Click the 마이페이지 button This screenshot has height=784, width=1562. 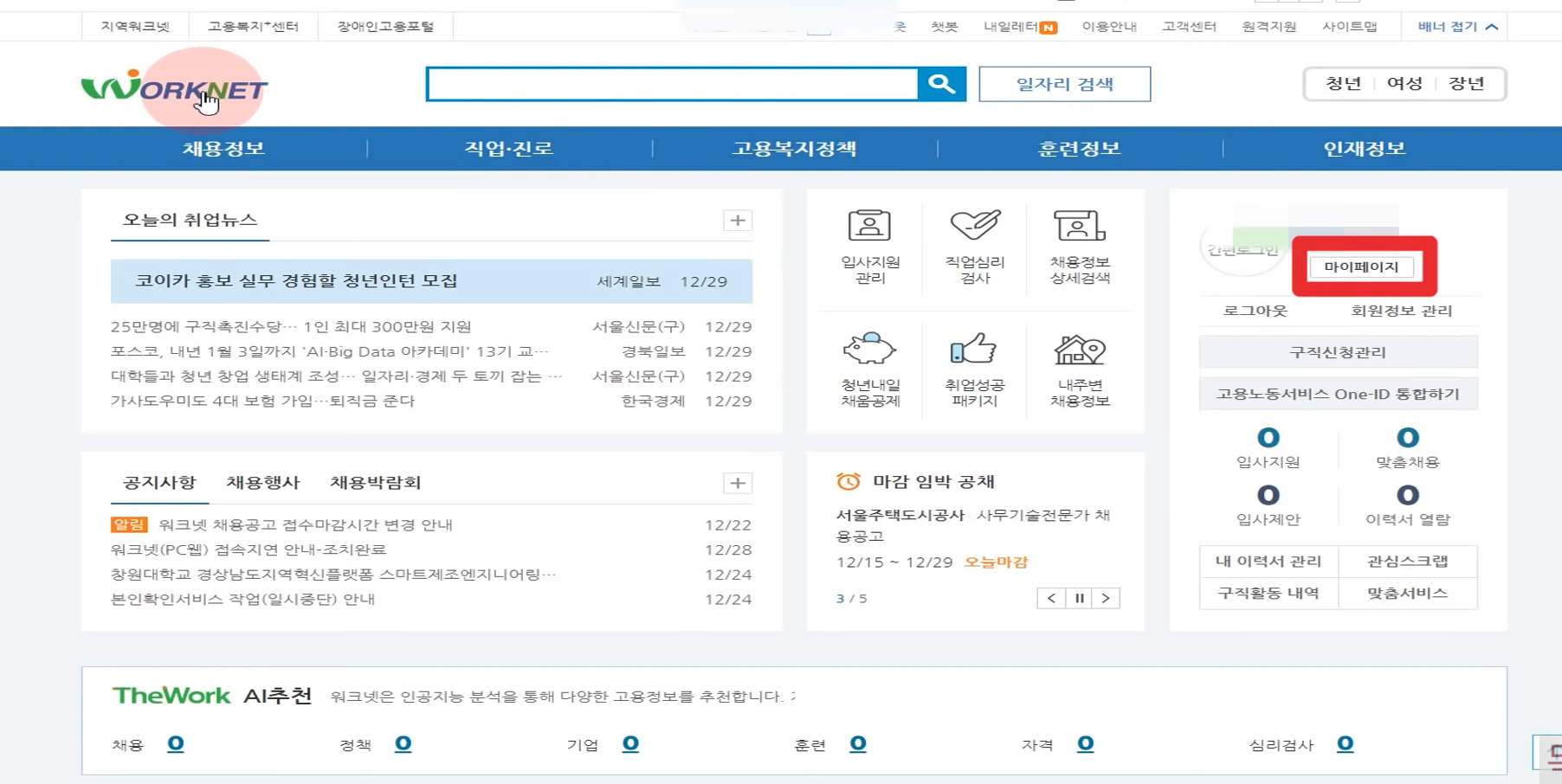pyautogui.click(x=1361, y=267)
